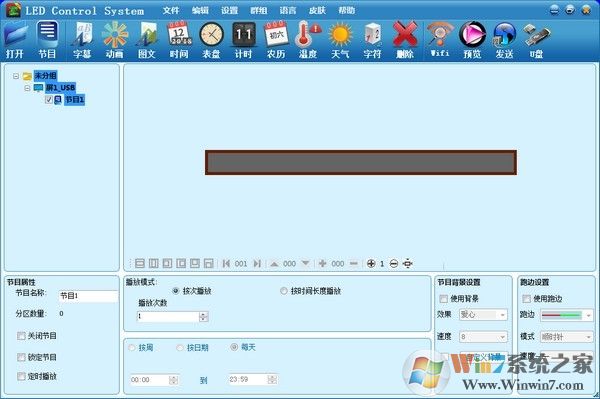Click the 播放次数 spinner arrows
The image size is (600, 399).
[x=204, y=316]
